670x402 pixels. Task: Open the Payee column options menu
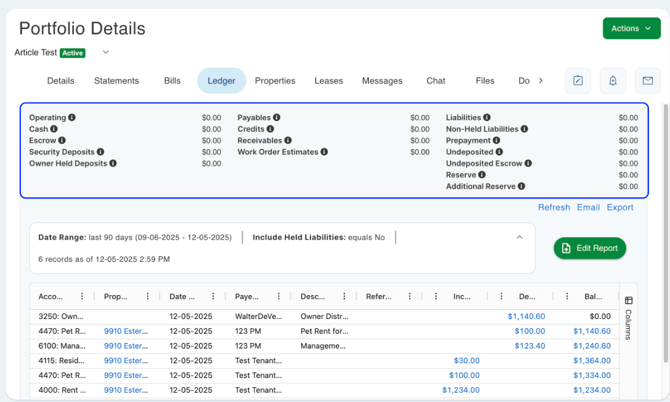(279, 296)
